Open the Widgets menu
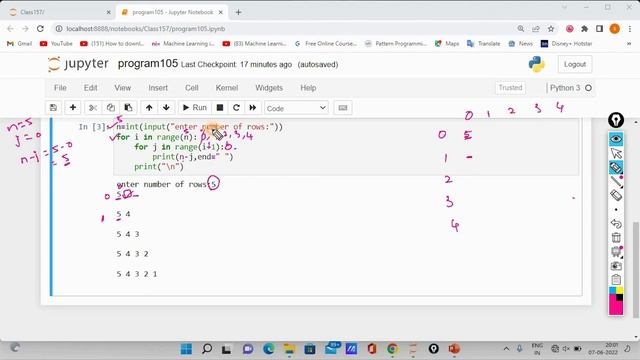640x360 pixels. tap(269, 88)
